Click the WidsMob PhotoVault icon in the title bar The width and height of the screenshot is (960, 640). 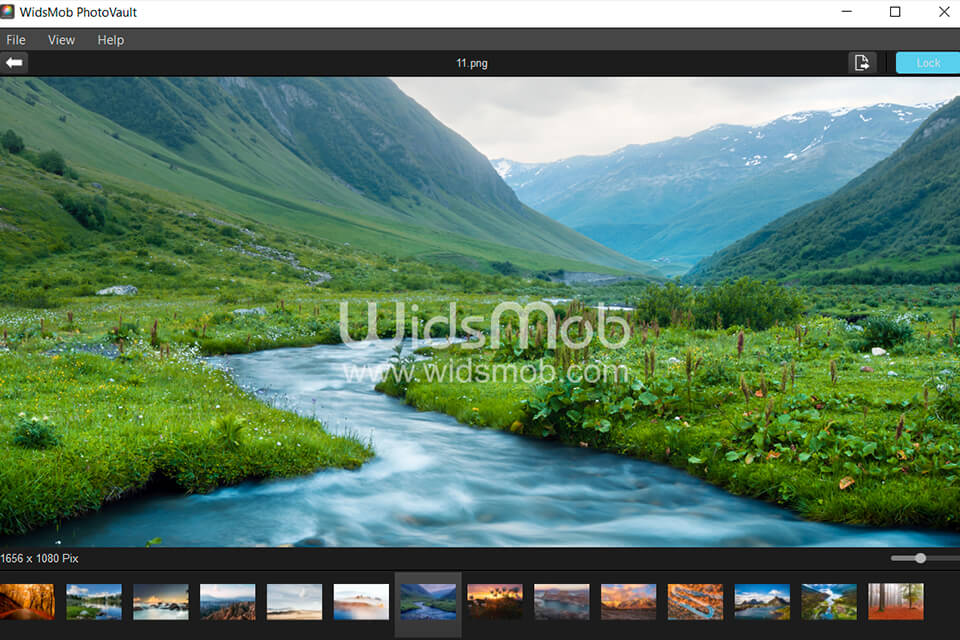pos(11,12)
